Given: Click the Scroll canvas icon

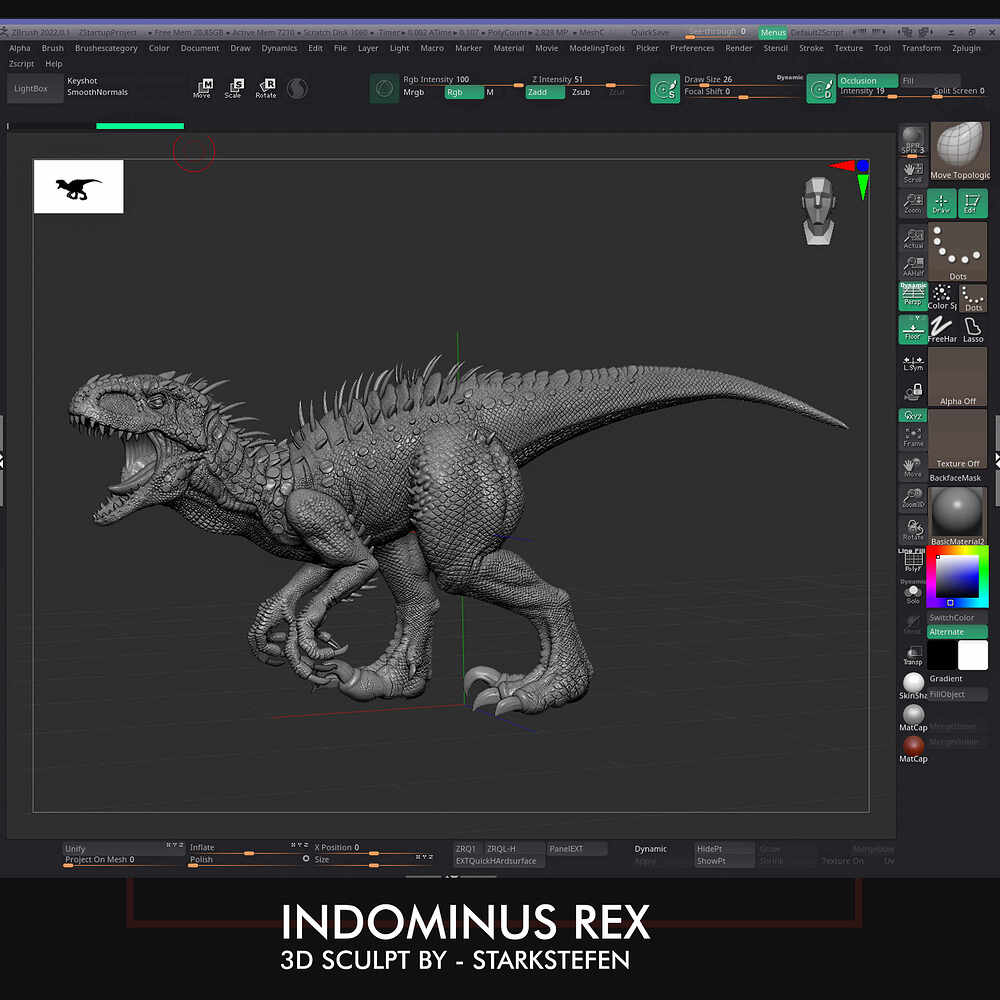Looking at the screenshot, I should pyautogui.click(x=913, y=172).
